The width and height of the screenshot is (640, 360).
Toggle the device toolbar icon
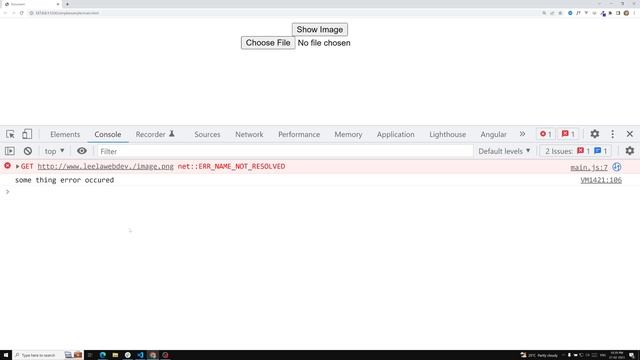click(x=27, y=134)
